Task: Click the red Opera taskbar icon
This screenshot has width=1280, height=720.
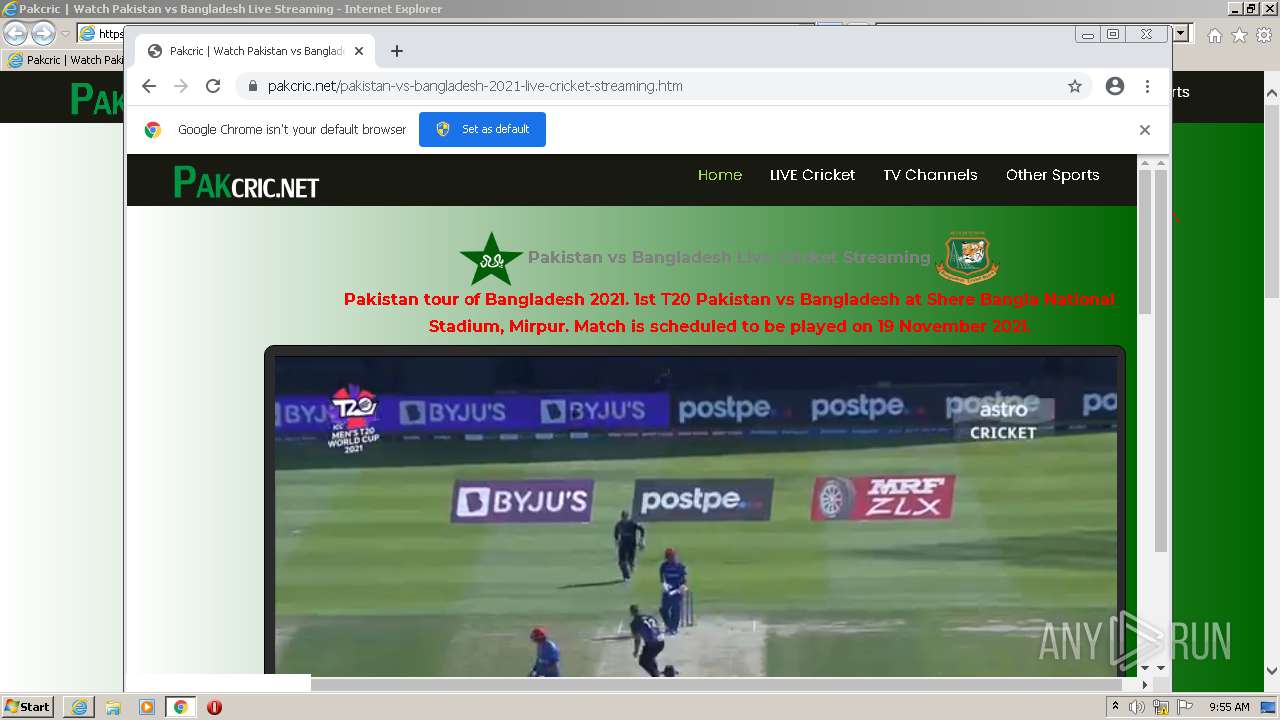Action: tap(214, 707)
